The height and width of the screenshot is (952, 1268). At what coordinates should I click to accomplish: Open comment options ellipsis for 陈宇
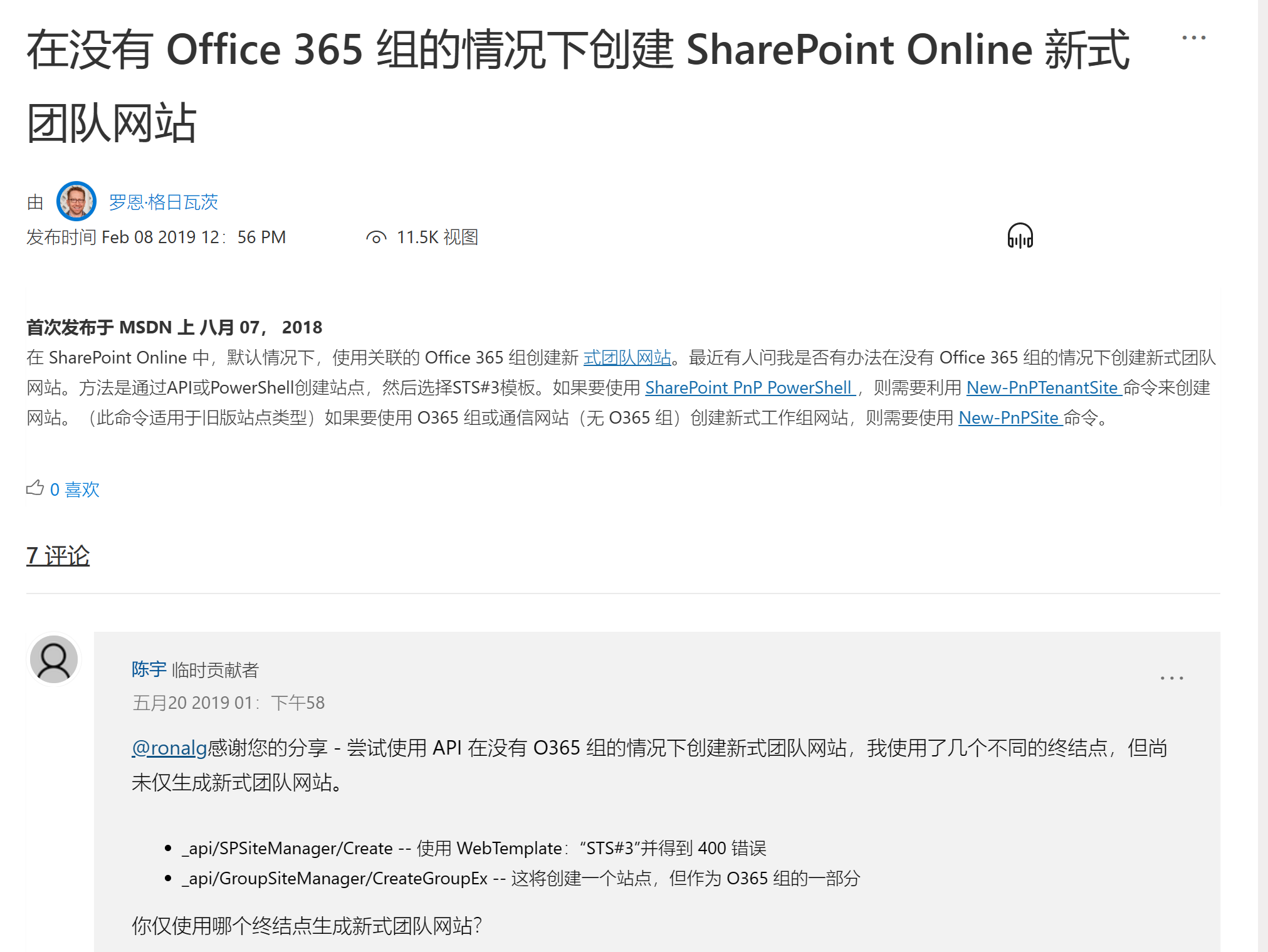click(x=1171, y=678)
